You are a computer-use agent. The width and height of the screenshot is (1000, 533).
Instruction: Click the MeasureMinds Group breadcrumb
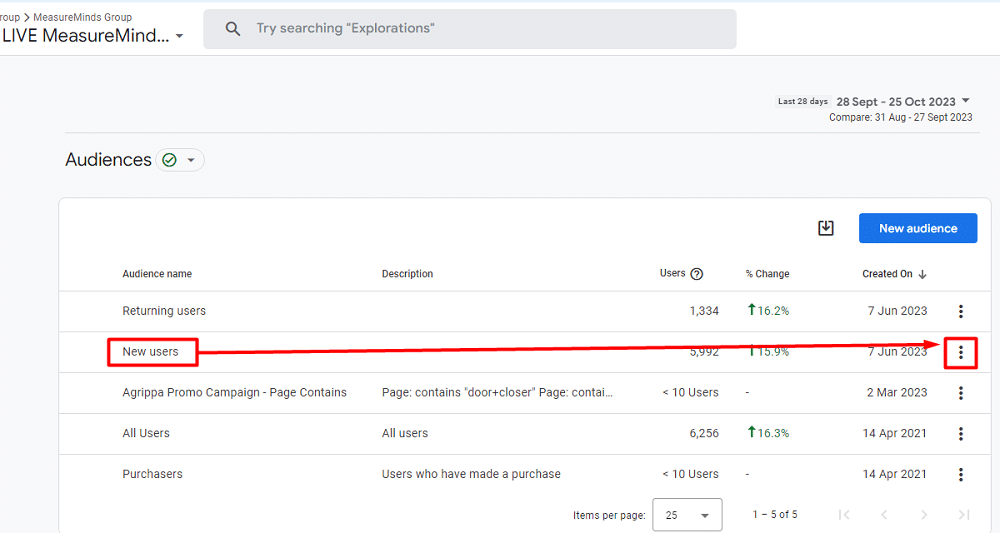click(x=82, y=17)
